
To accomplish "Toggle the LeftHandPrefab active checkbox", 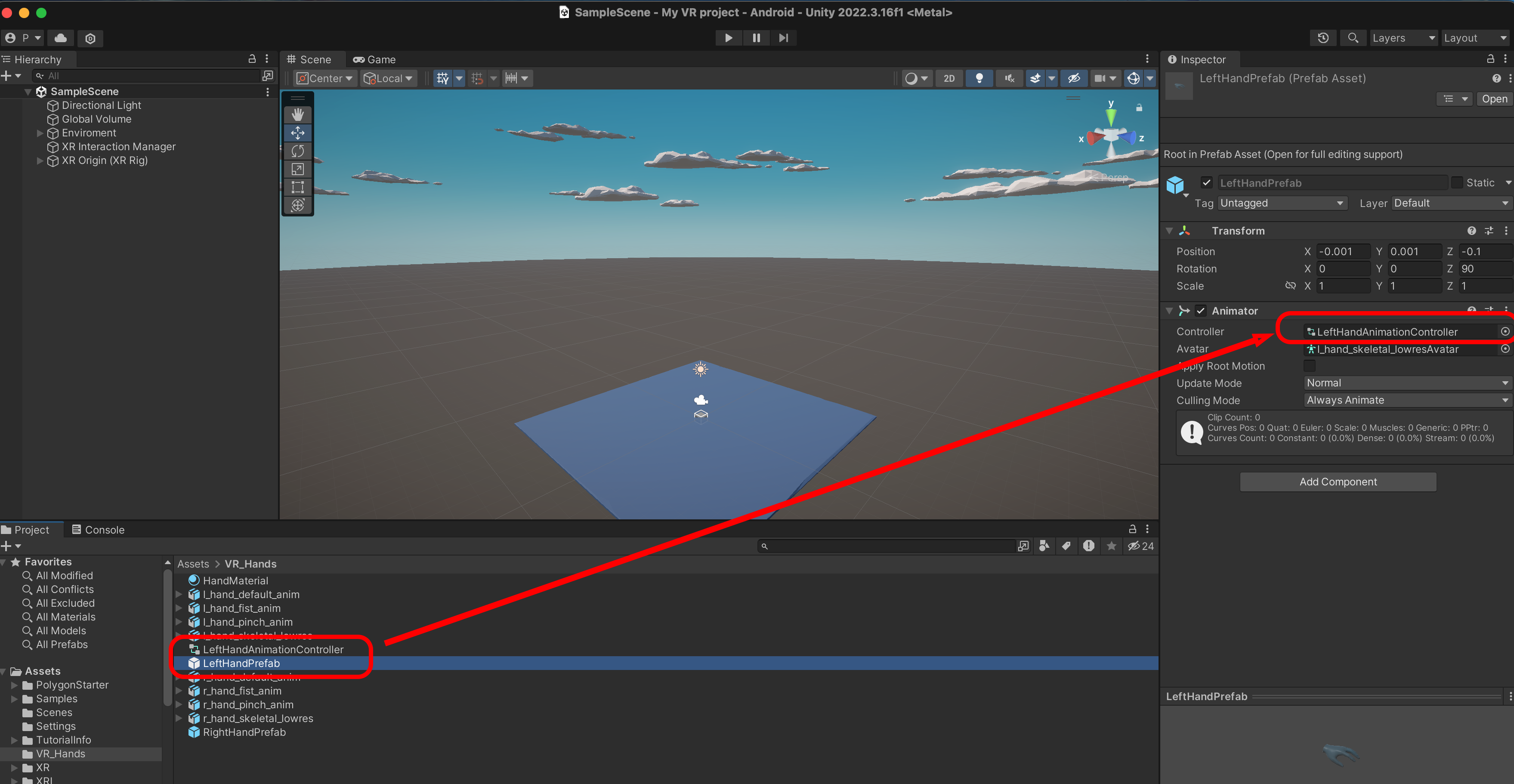I will pyautogui.click(x=1207, y=183).
